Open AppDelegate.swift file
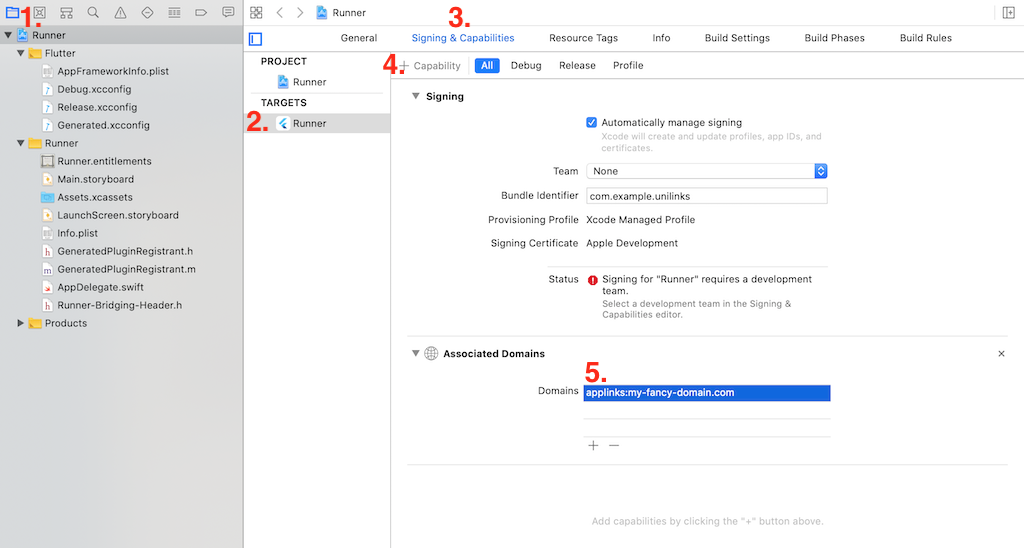The image size is (1024, 548). [100, 287]
